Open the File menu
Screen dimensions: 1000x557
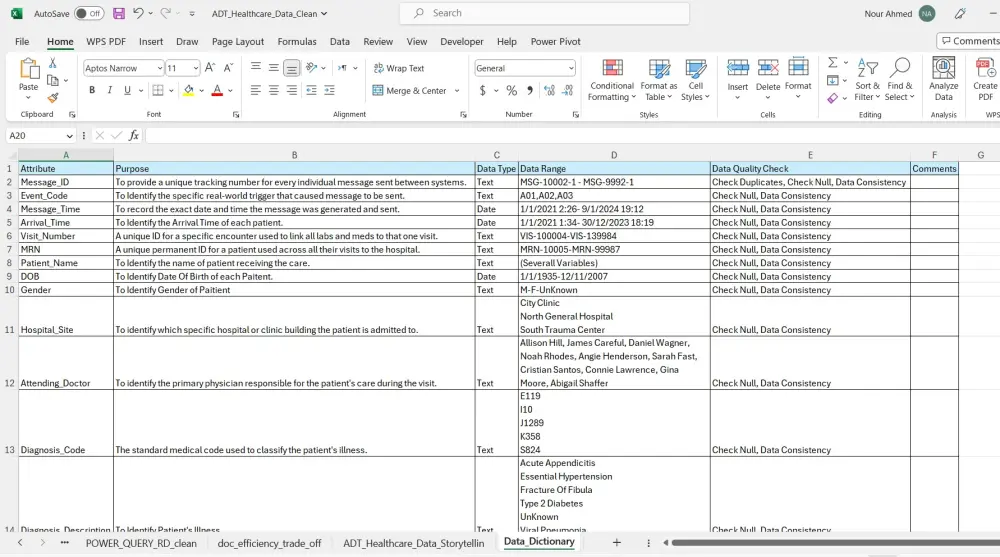pyautogui.click(x=22, y=41)
